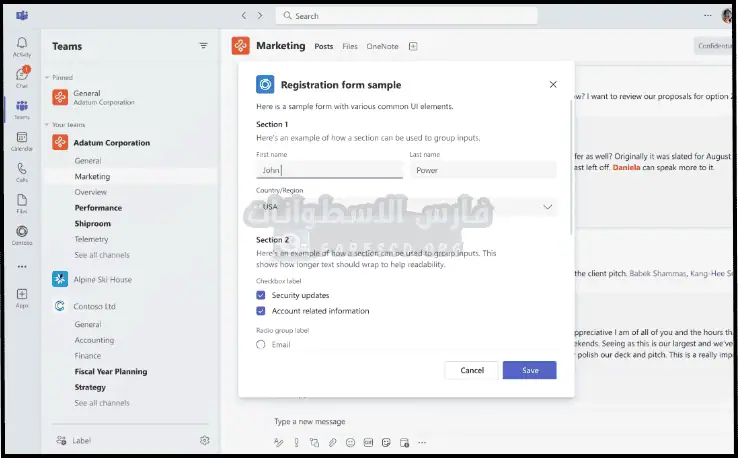Uncheck the Security updates checkbox

tap(261, 296)
